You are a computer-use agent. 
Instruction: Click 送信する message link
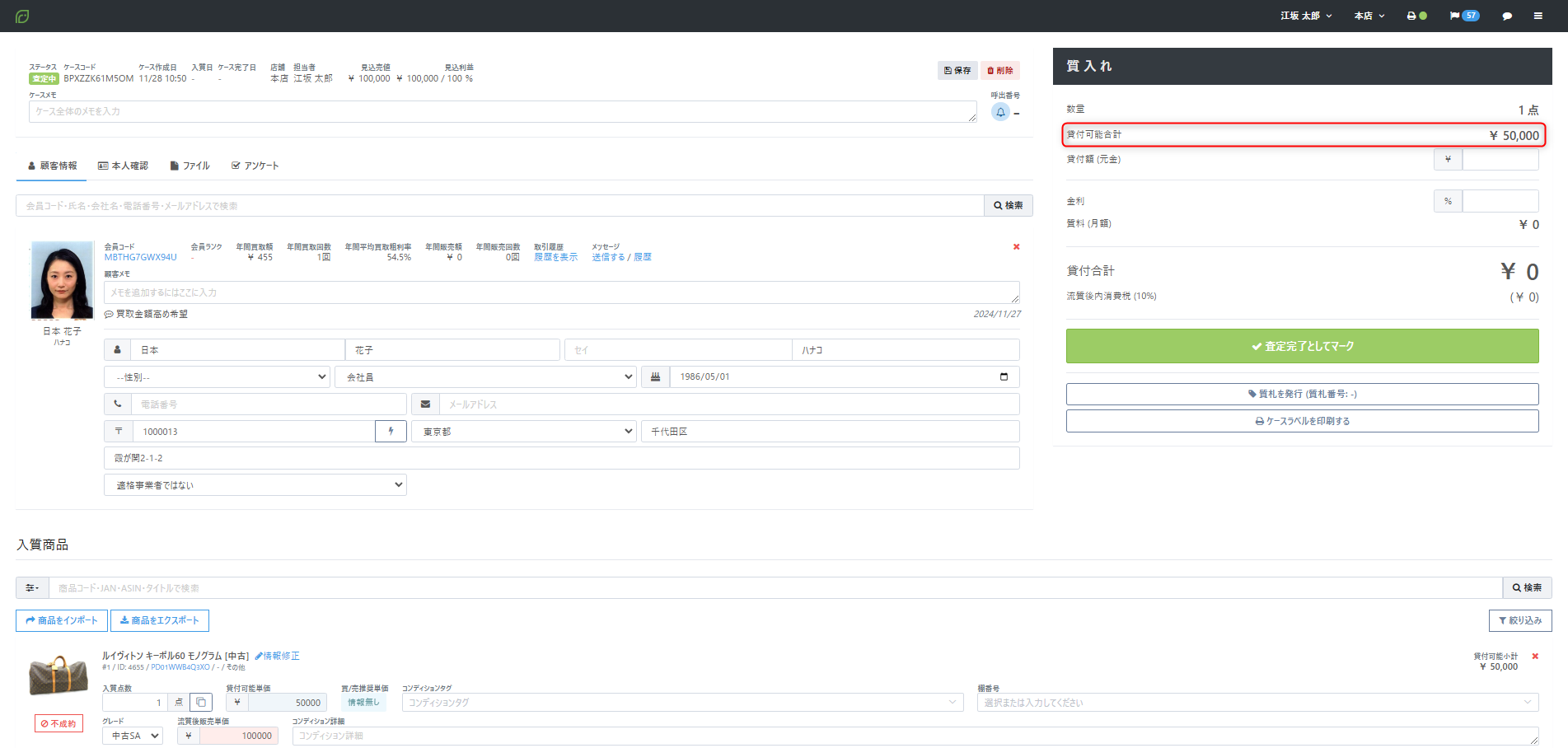pos(608,257)
